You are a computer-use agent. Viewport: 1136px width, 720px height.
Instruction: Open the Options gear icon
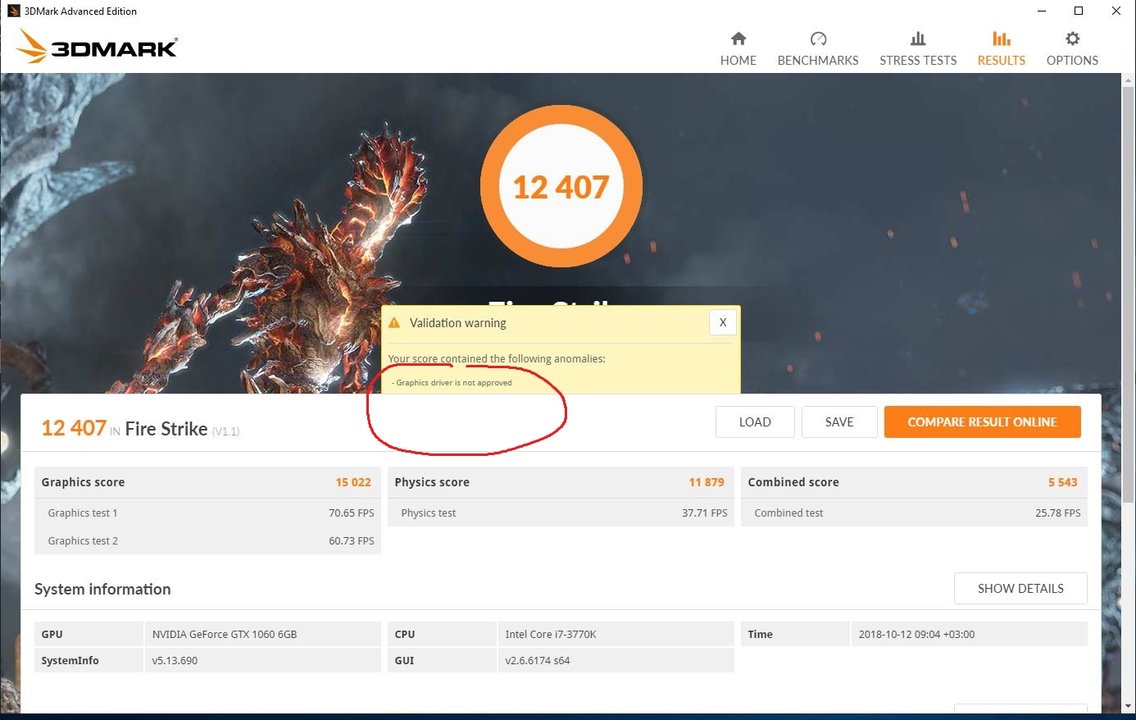(x=1072, y=38)
